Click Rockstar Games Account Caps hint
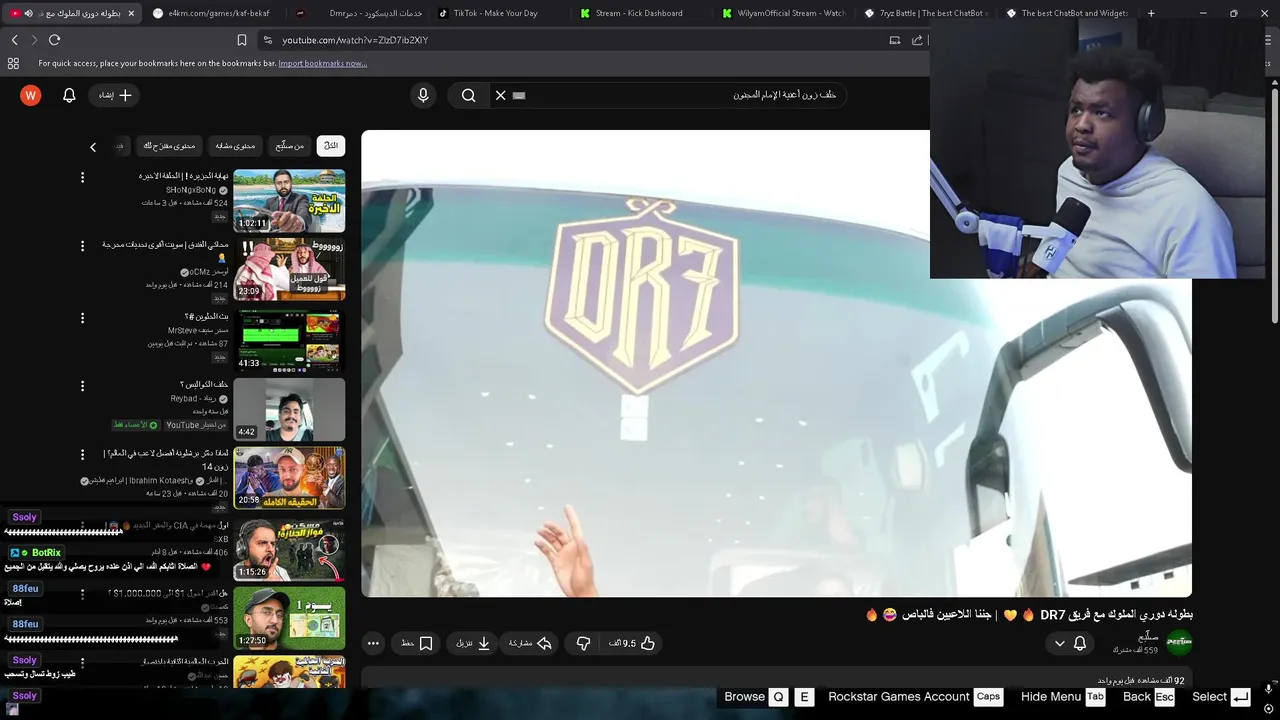Viewport: 1280px width, 720px height. click(915, 697)
